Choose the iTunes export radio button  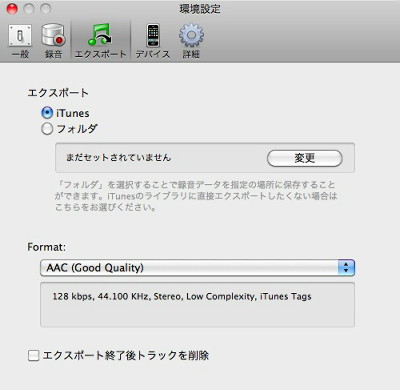47,113
